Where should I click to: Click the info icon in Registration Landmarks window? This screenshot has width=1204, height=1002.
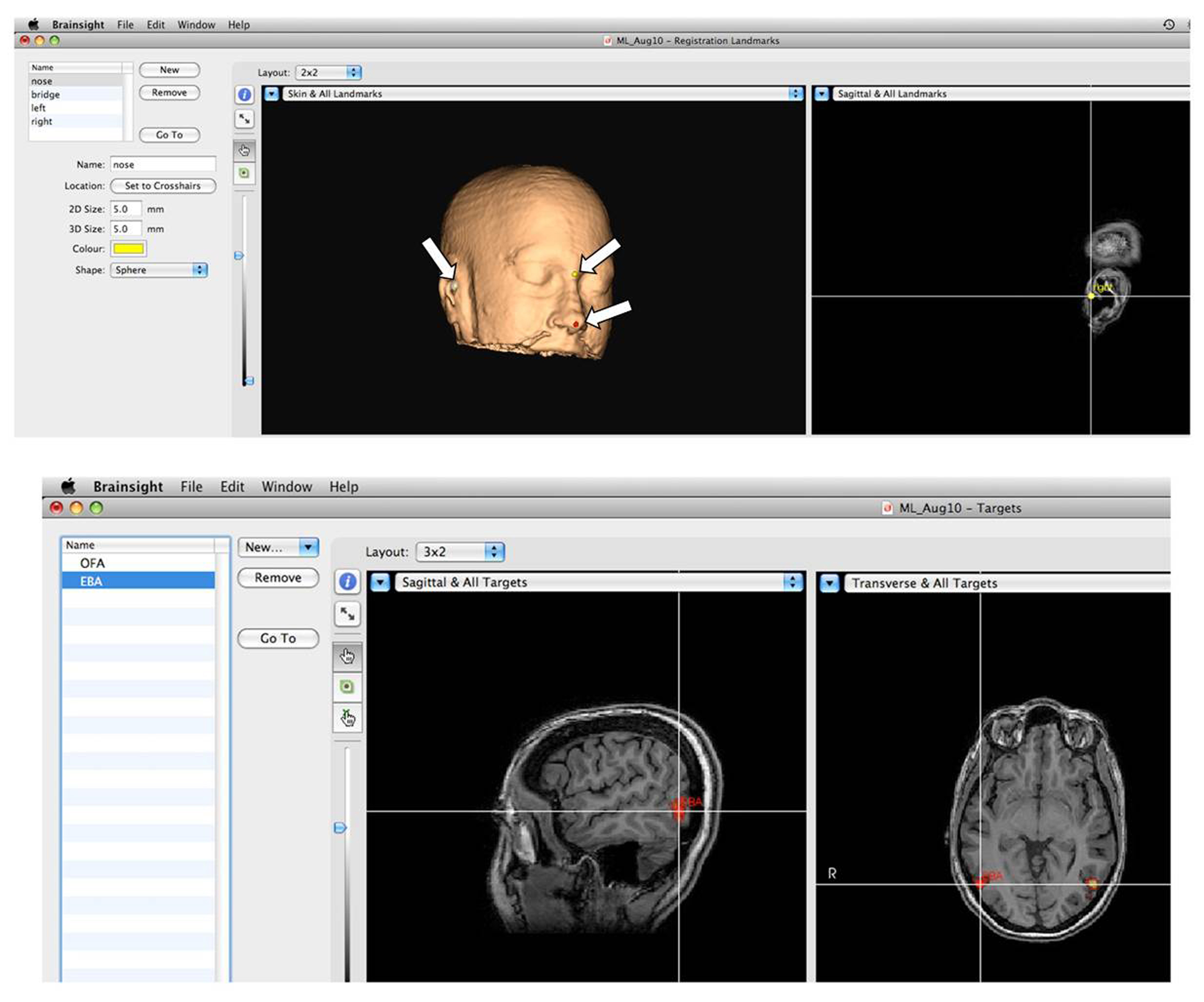point(244,95)
